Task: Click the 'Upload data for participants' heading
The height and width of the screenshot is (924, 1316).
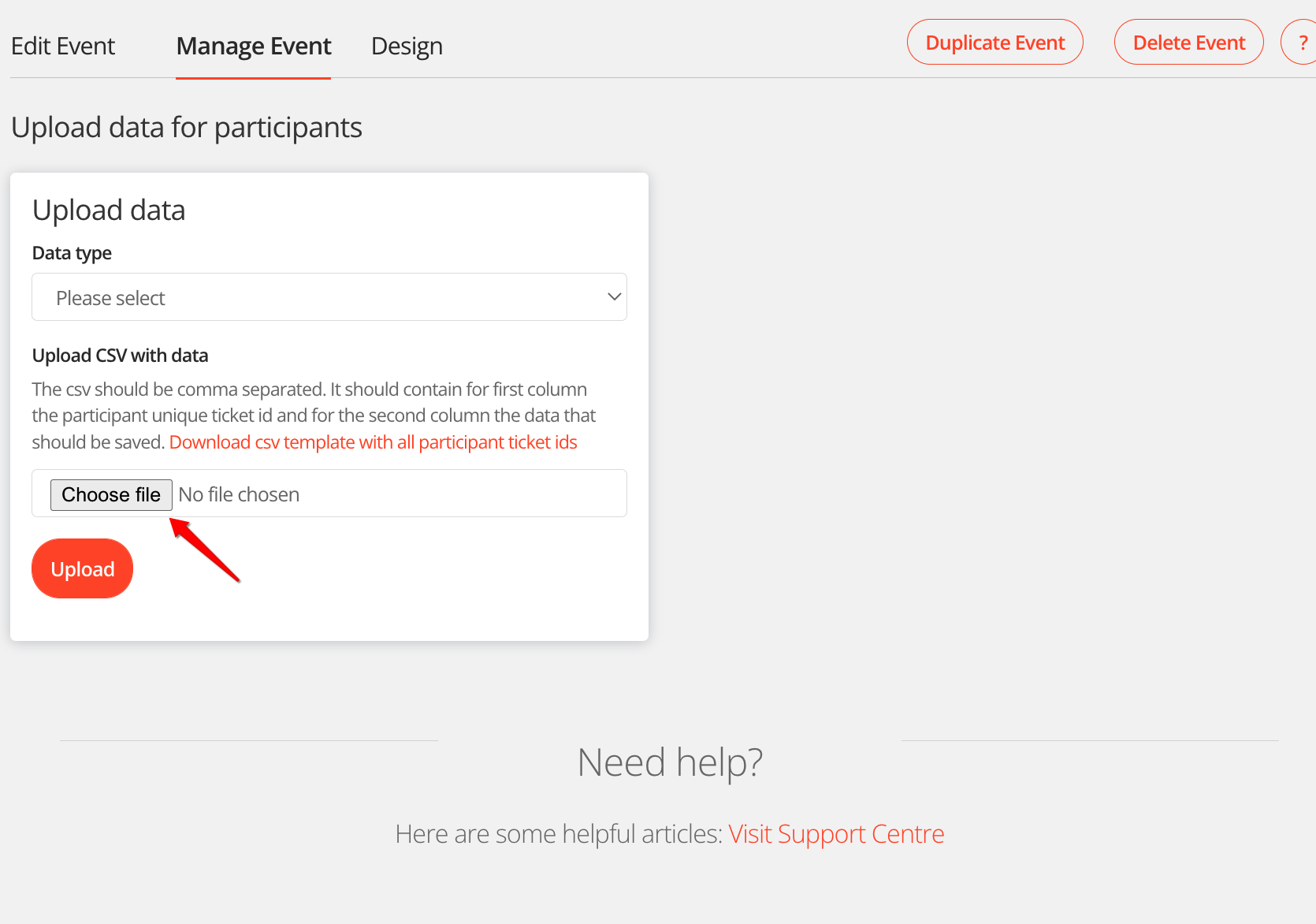Action: pos(187,128)
